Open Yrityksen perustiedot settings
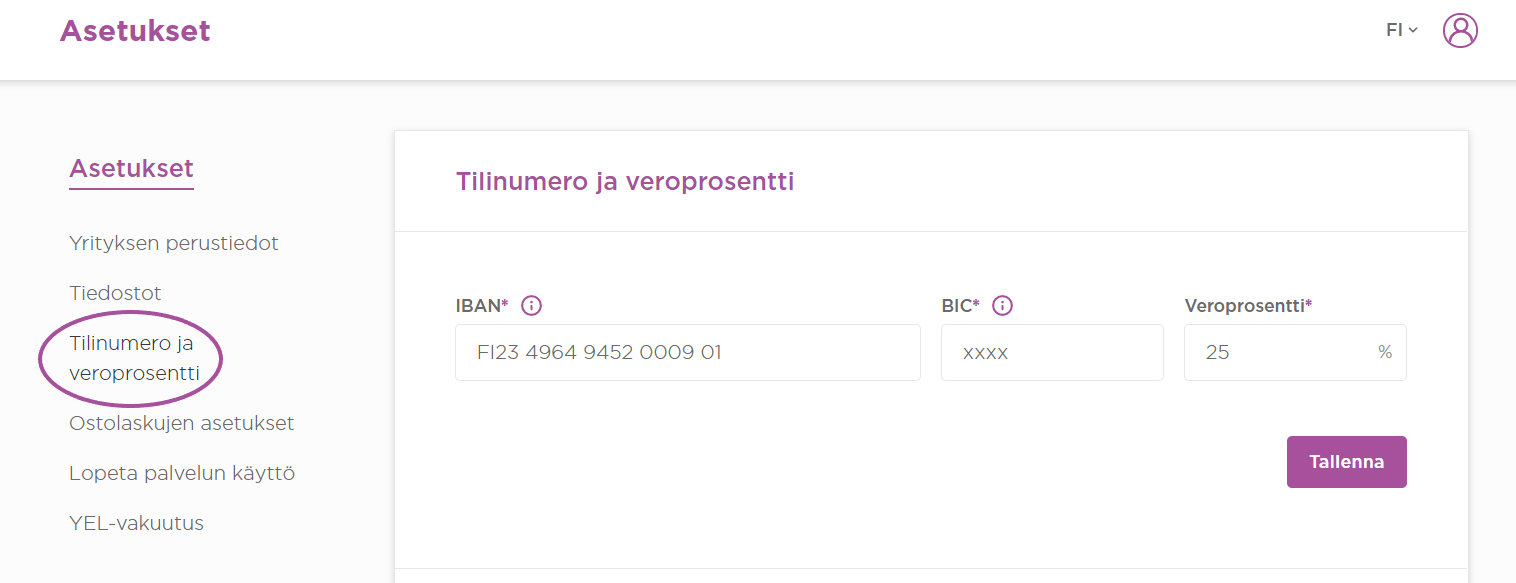The width and height of the screenshot is (1516, 583). click(174, 243)
